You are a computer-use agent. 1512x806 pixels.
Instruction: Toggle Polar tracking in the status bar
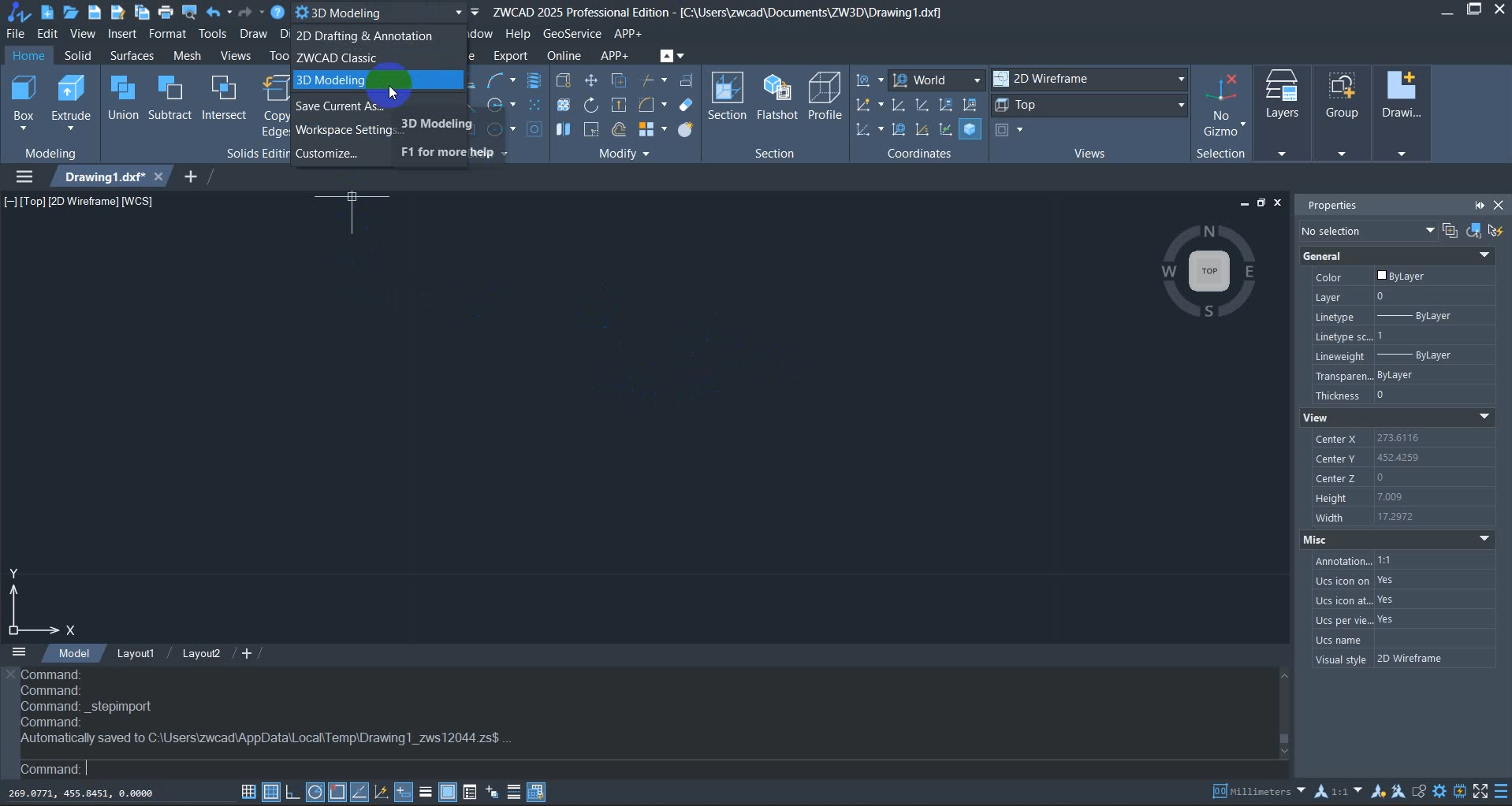315,792
